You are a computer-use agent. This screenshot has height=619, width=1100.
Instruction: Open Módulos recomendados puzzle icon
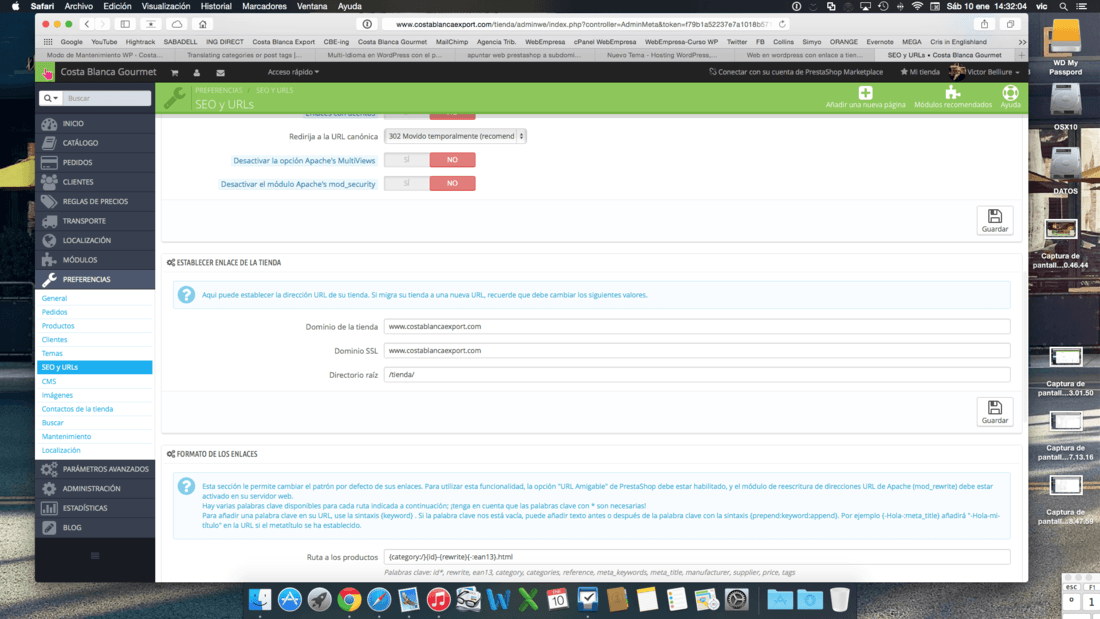[x=952, y=93]
